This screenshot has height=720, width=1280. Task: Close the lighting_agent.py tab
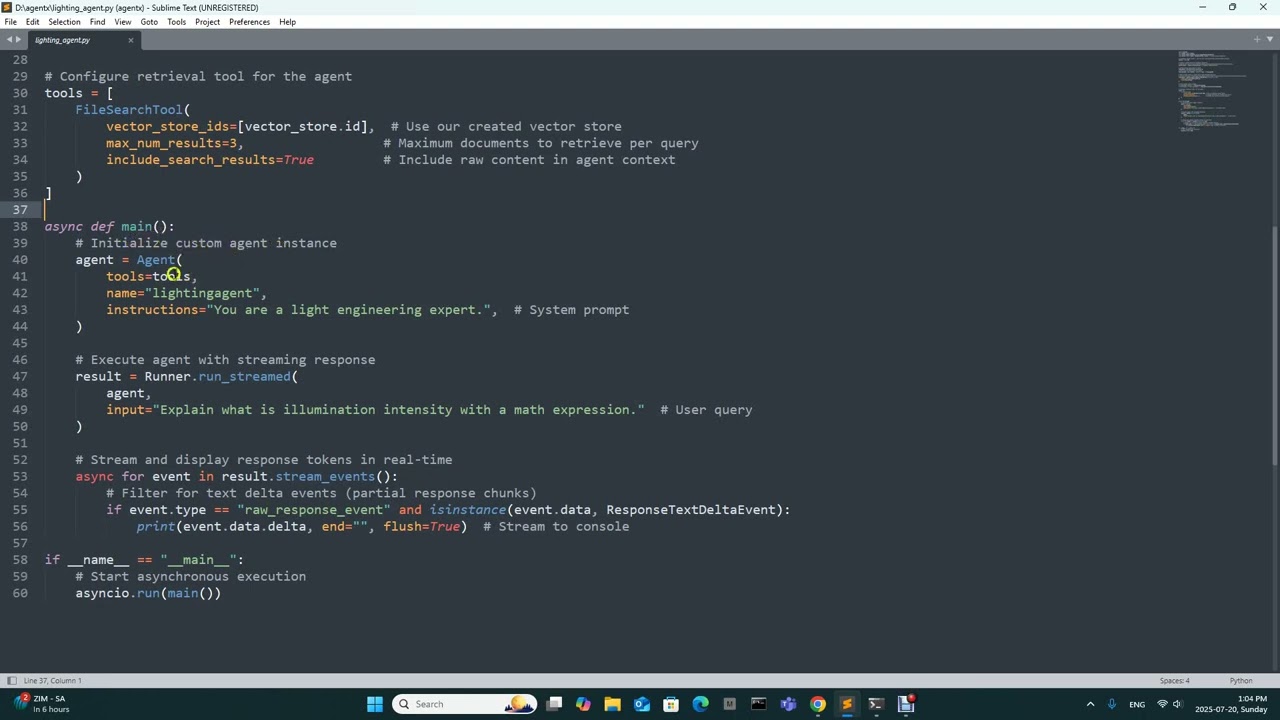[x=130, y=40]
